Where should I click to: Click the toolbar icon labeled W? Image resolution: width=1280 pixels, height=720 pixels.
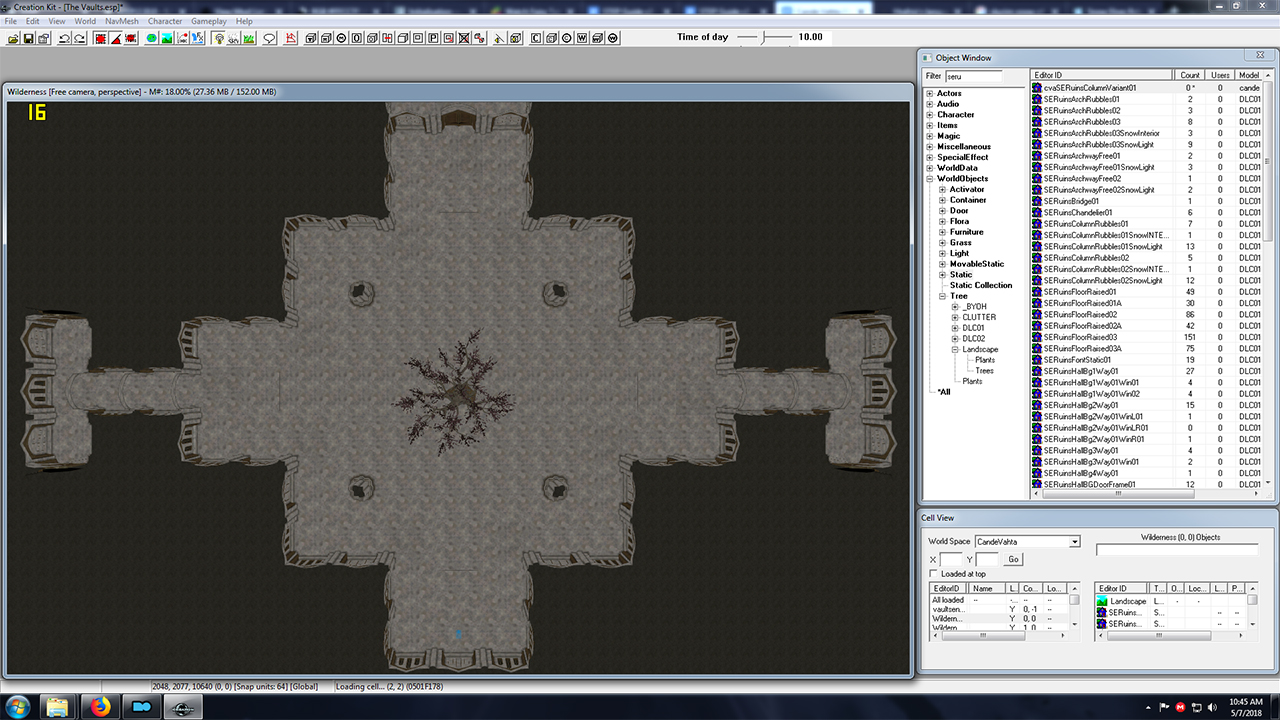(582, 38)
